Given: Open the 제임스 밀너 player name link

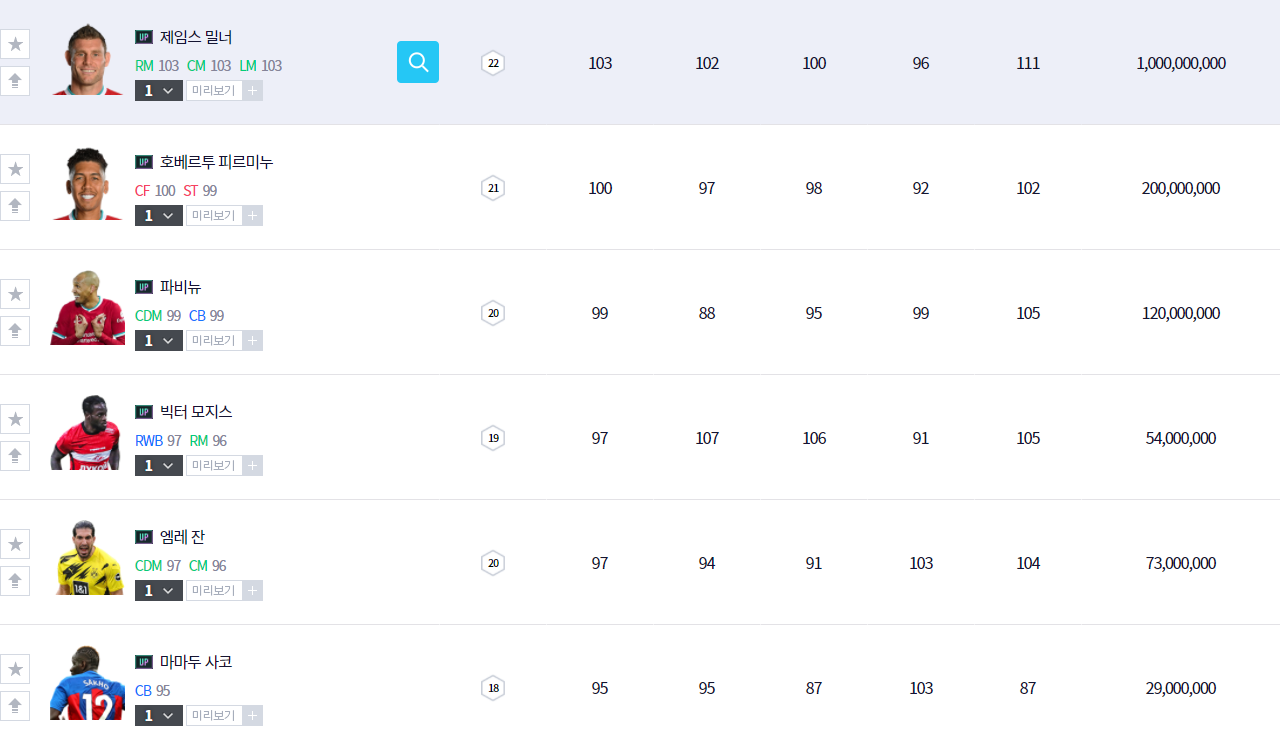Looking at the screenshot, I should pos(196,37).
